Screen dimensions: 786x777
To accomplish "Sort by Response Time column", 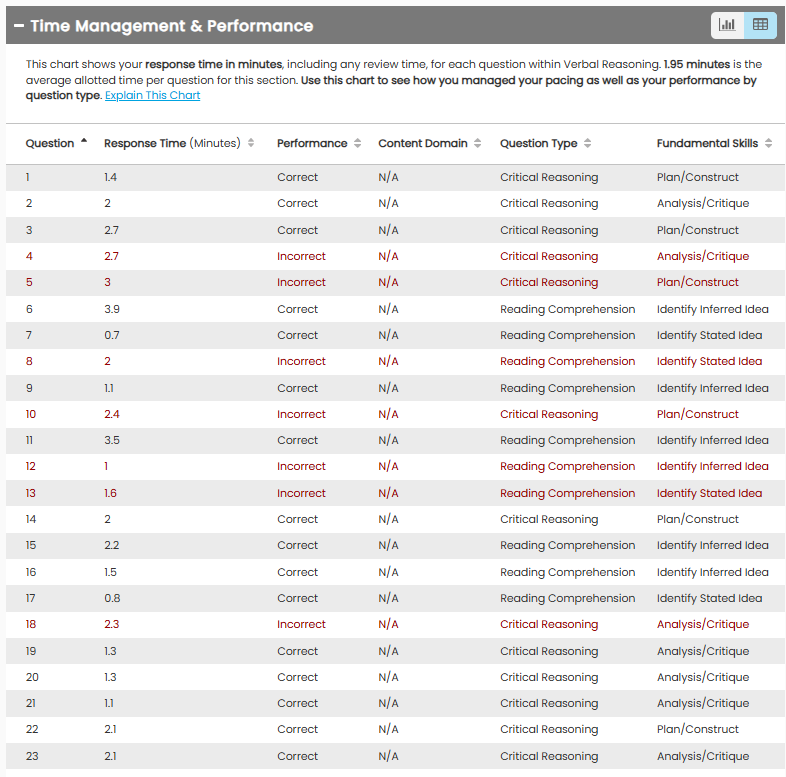I will coord(251,143).
